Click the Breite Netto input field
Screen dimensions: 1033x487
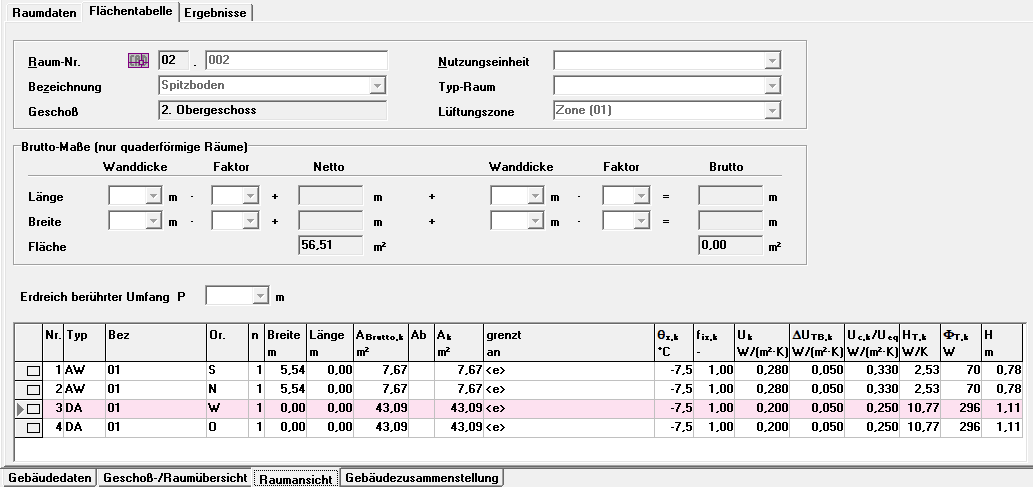point(331,221)
